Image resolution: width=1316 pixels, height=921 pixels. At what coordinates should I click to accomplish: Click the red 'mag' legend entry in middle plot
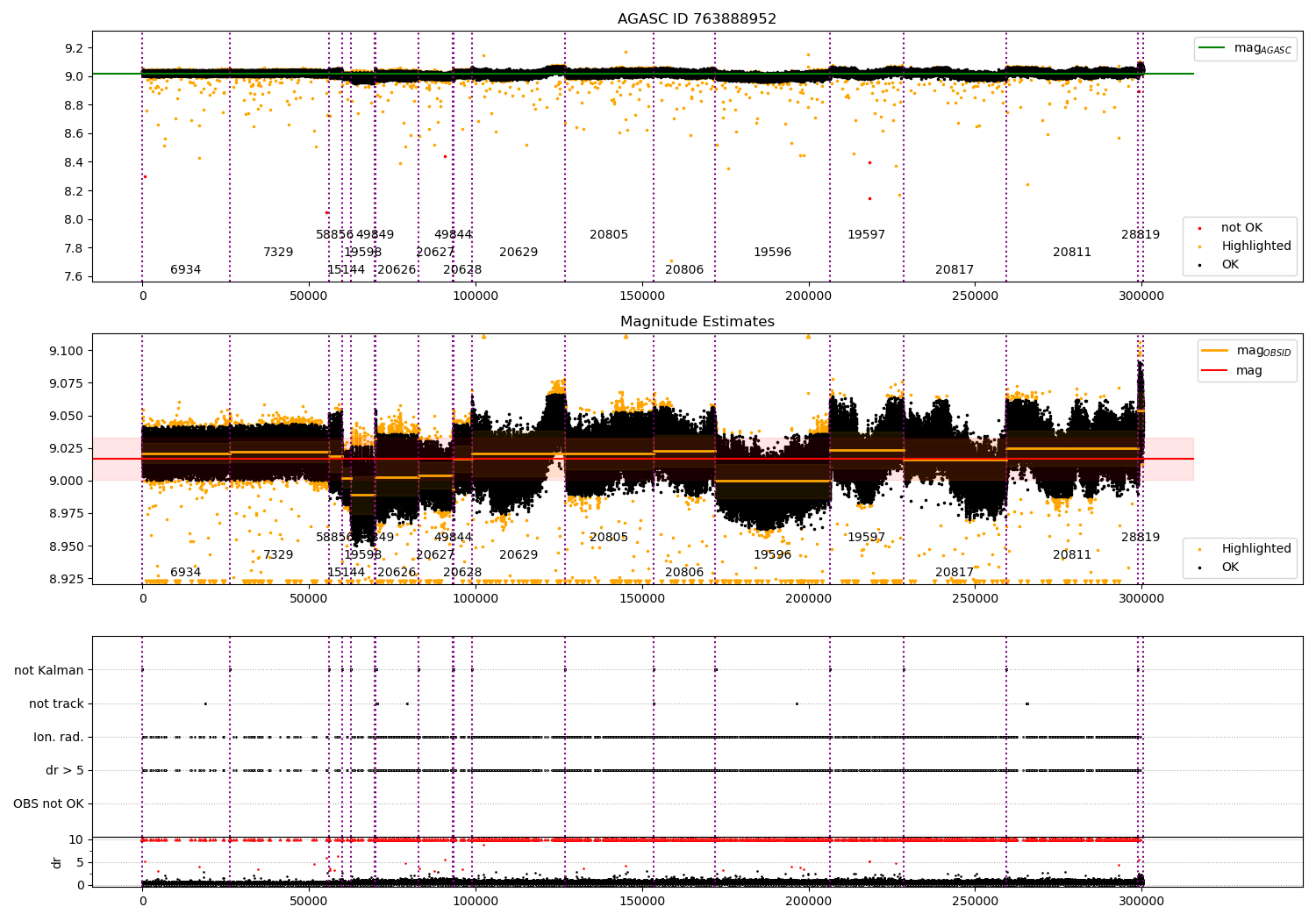(1249, 371)
